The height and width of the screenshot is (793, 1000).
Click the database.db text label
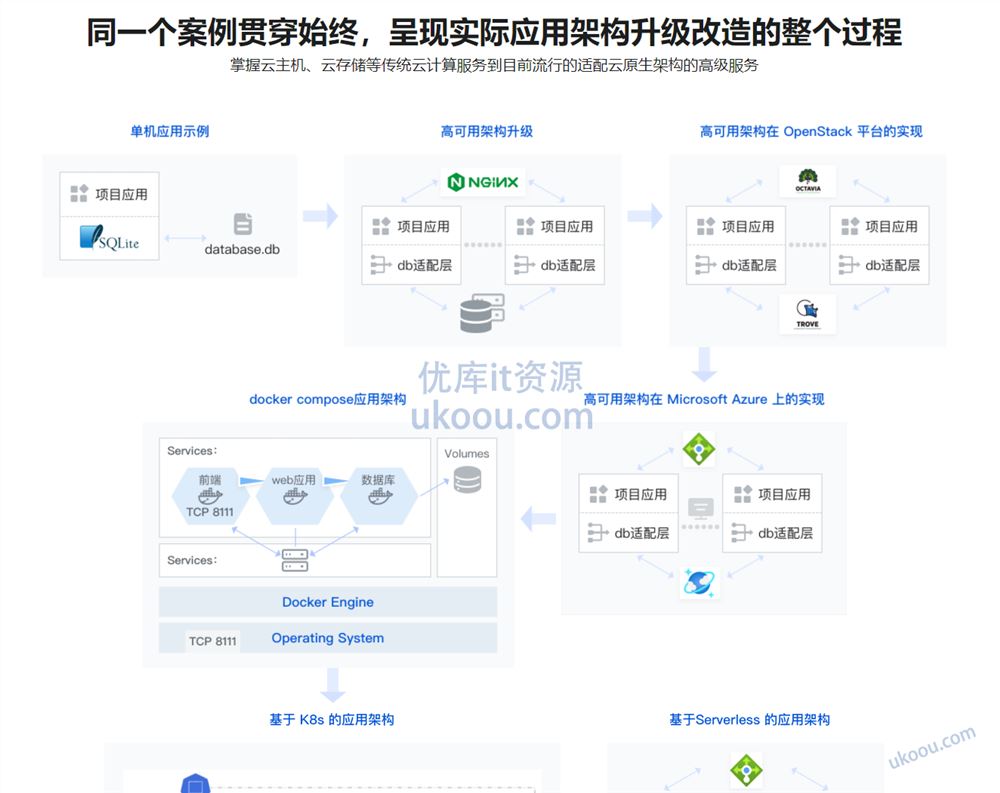(242, 249)
